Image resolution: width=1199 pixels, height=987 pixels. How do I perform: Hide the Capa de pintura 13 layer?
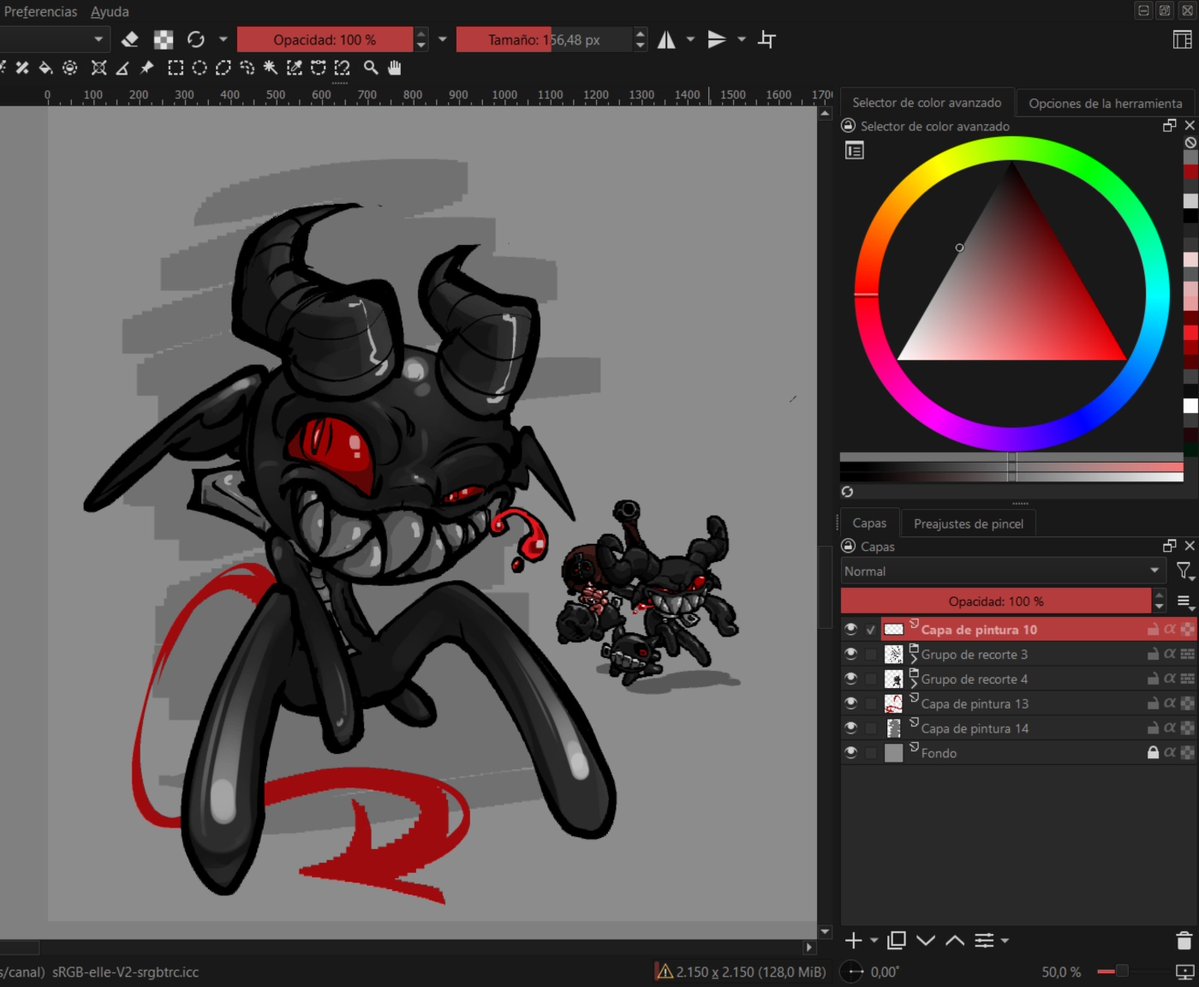pyautogui.click(x=851, y=703)
